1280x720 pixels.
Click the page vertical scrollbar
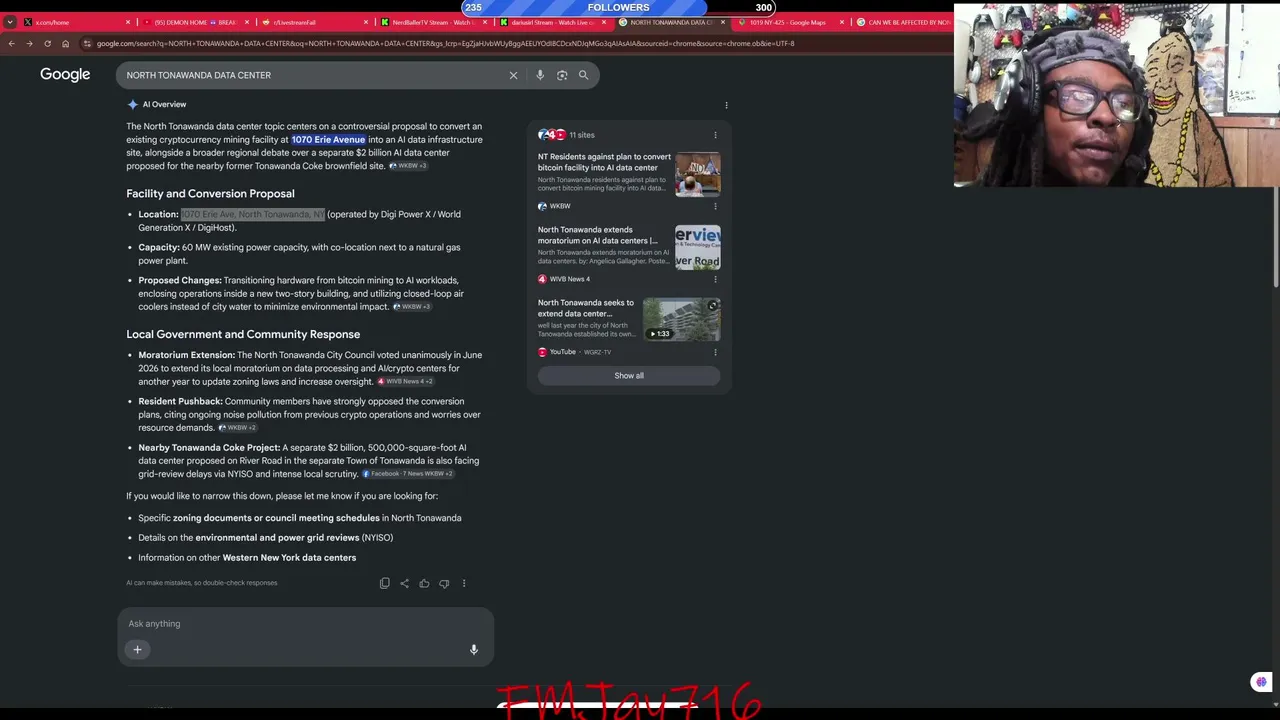1275,236
